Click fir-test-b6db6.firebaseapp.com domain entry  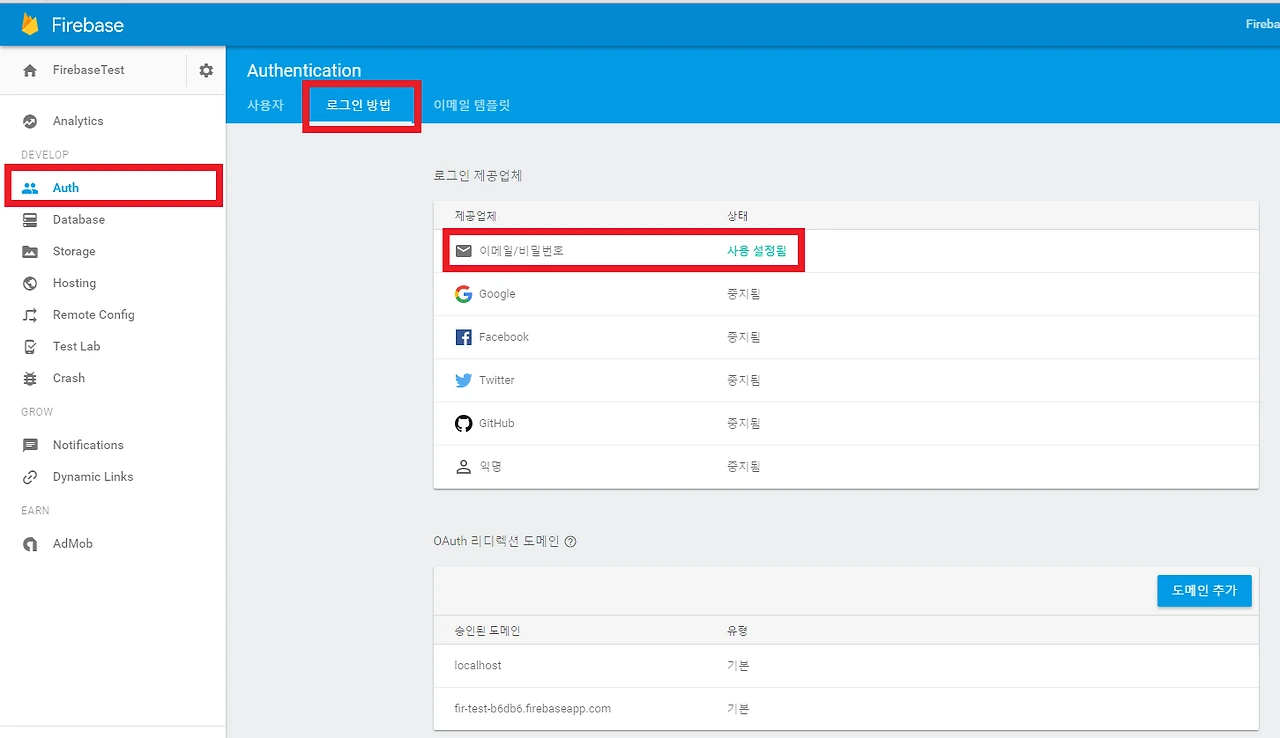click(x=532, y=709)
